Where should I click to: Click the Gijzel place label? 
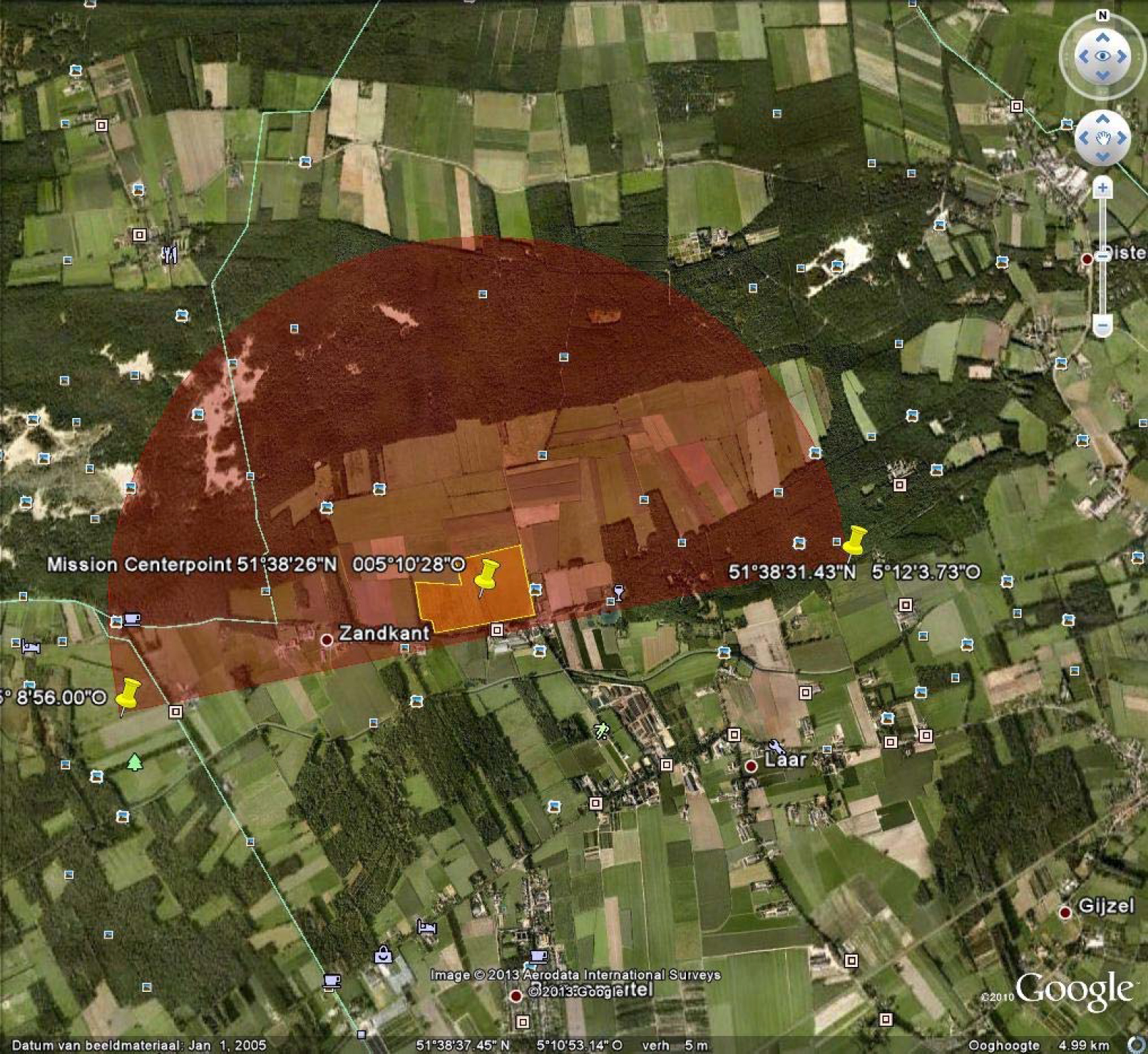(1106, 906)
